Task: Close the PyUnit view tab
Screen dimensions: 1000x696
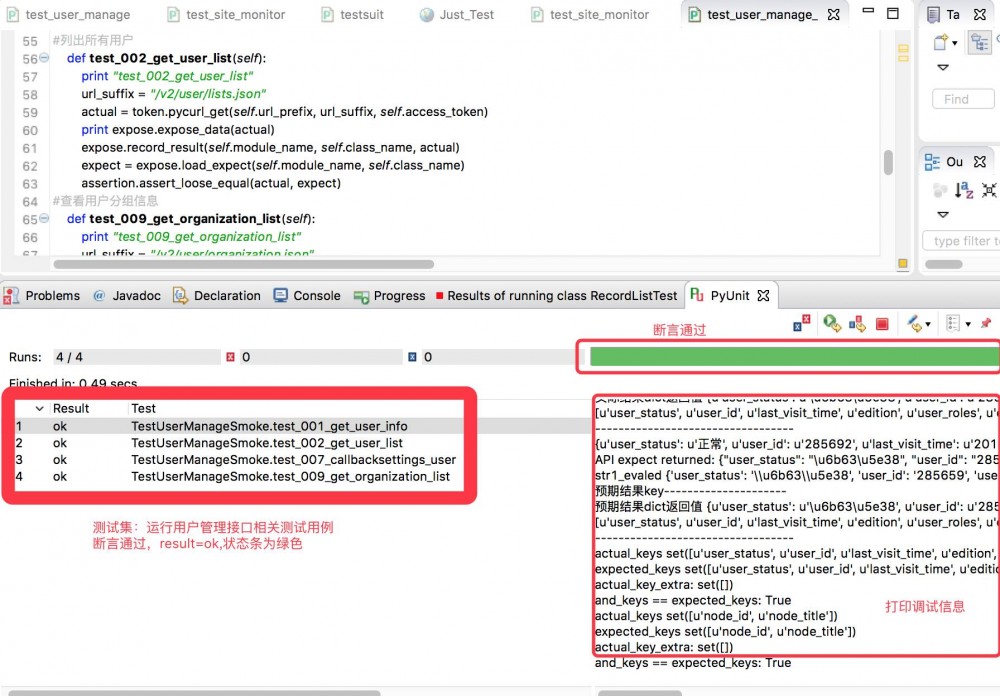Action: (x=763, y=295)
